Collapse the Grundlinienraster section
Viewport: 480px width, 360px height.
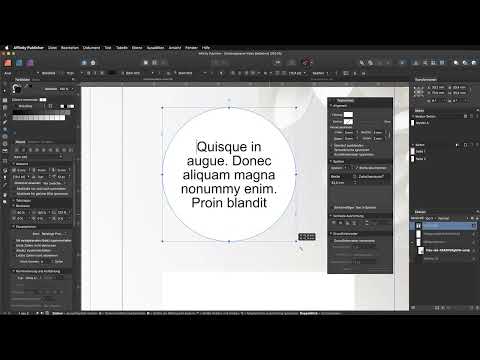(x=331, y=234)
